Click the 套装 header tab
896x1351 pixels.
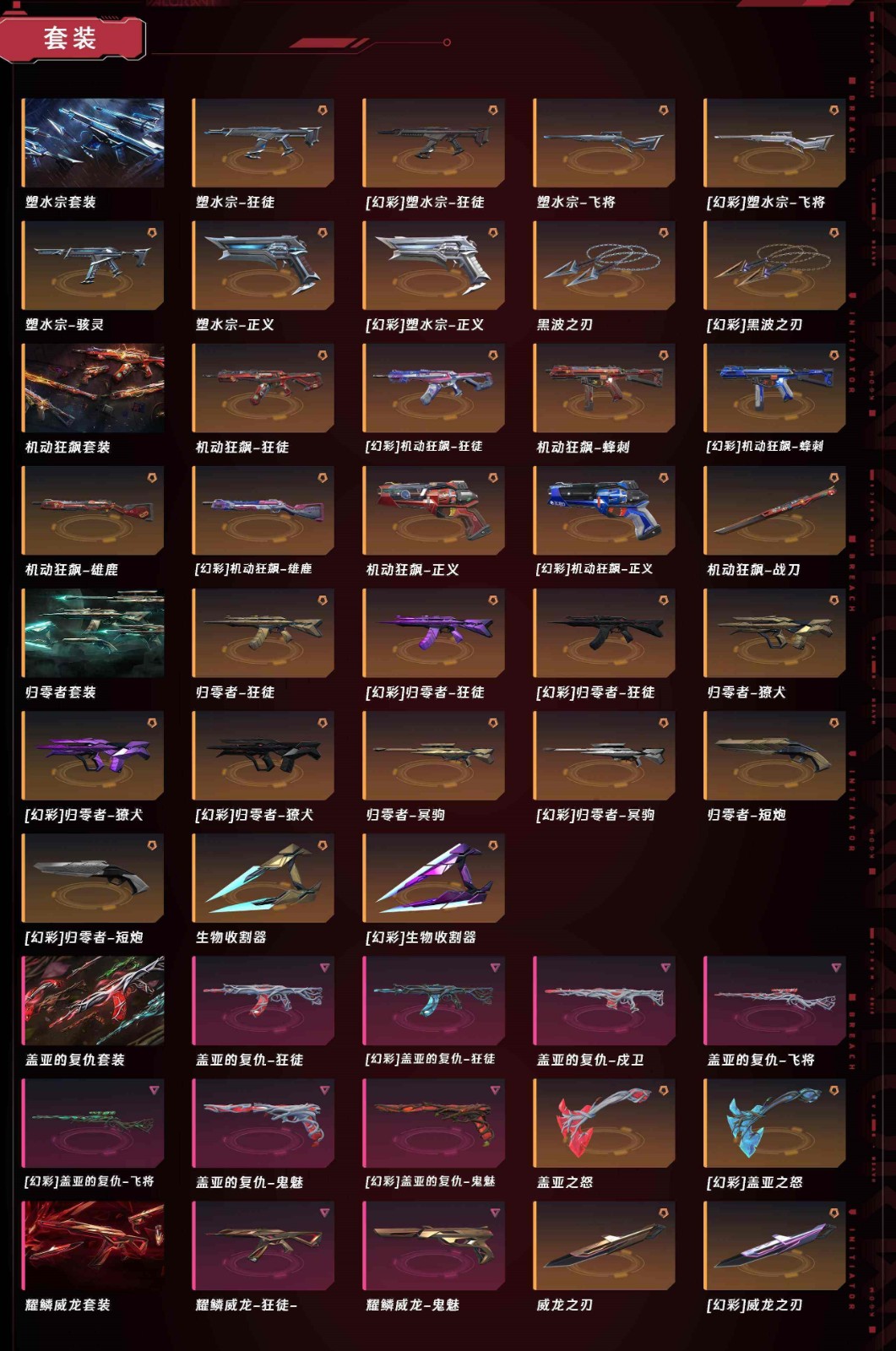pos(71,38)
